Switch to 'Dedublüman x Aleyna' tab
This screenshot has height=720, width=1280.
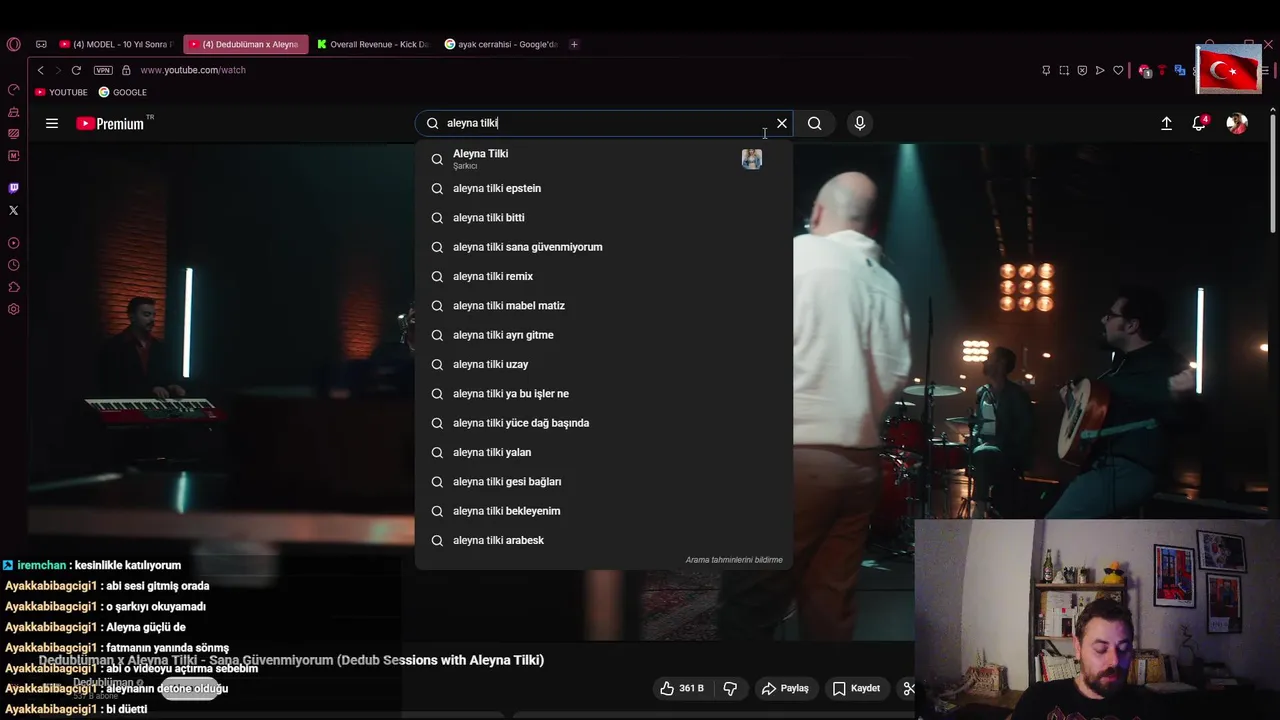click(246, 44)
